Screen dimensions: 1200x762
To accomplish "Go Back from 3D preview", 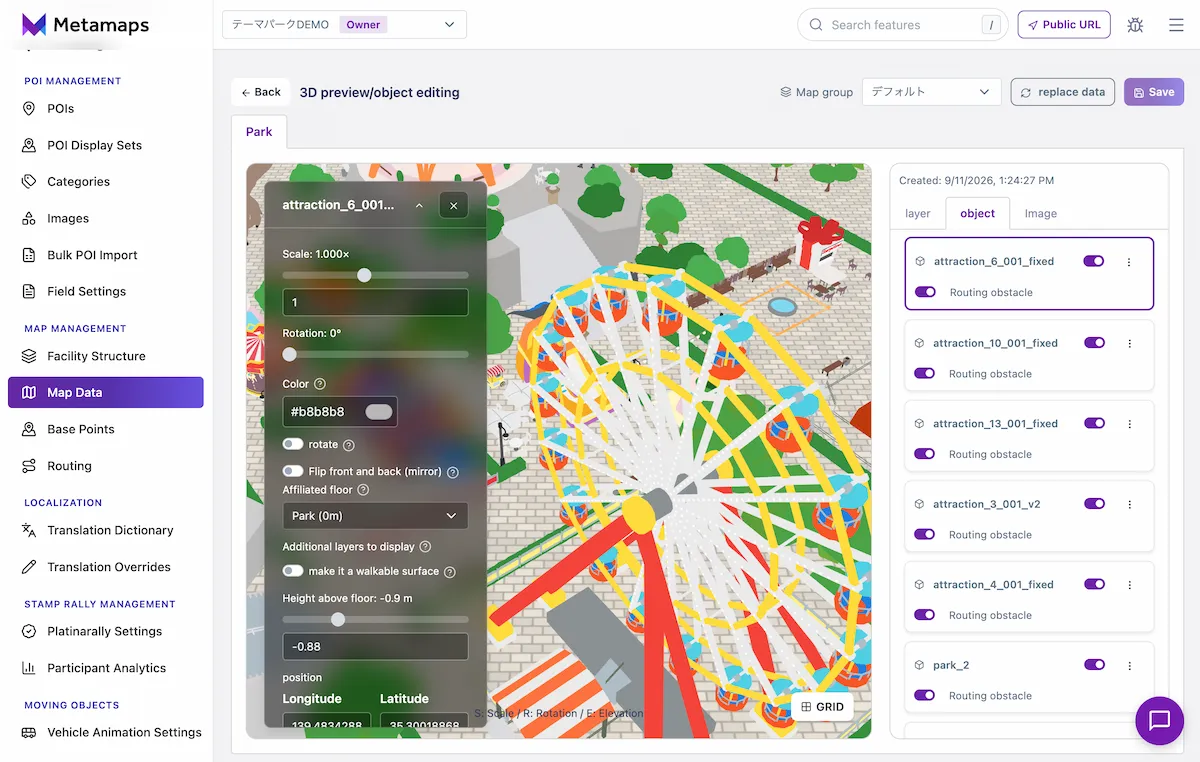I will pos(261,92).
